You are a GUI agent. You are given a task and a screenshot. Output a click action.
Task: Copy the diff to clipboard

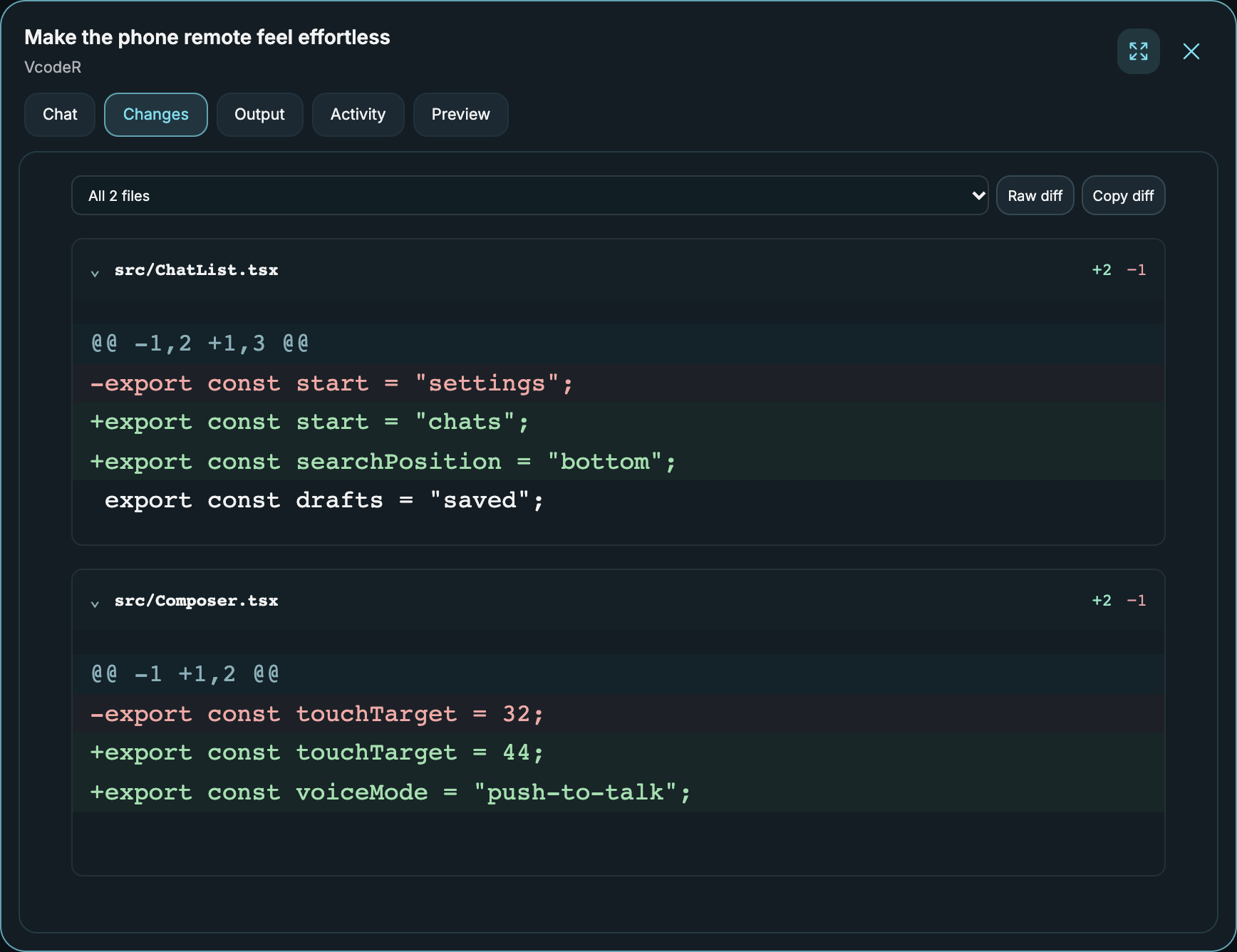[x=1123, y=195]
